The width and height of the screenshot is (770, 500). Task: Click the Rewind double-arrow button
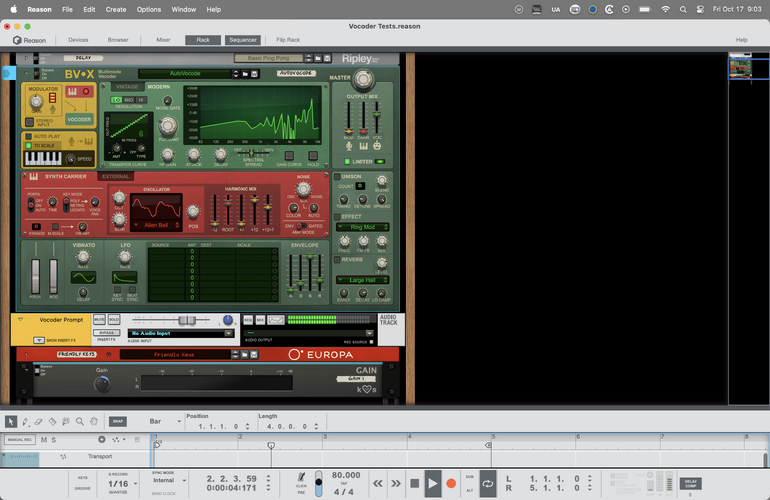pyautogui.click(x=375, y=483)
